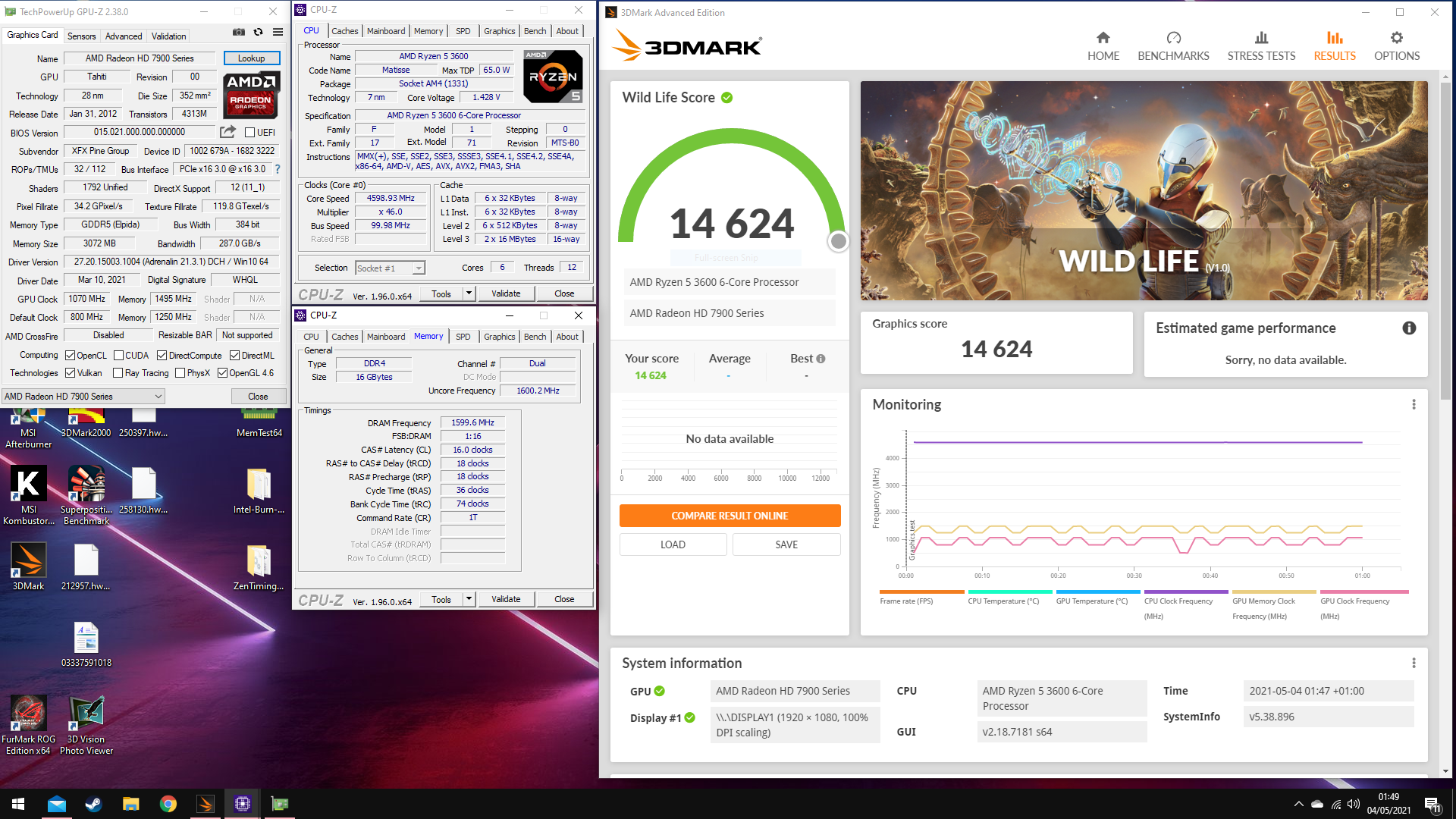The height and width of the screenshot is (819, 1456).
Task: Open Superposition Benchmark desktop icon
Action: pos(86,494)
